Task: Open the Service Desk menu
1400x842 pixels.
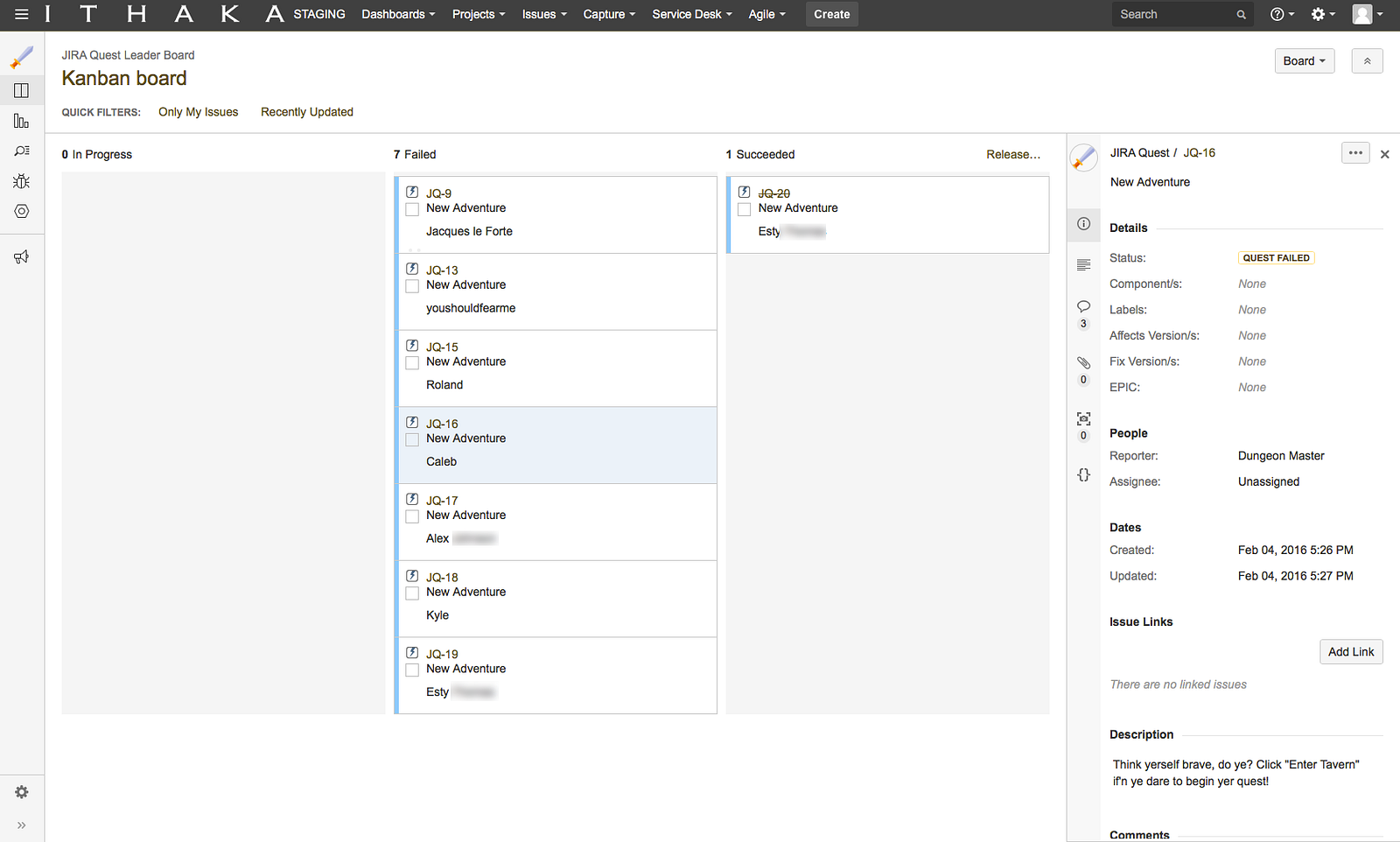Action: click(692, 14)
